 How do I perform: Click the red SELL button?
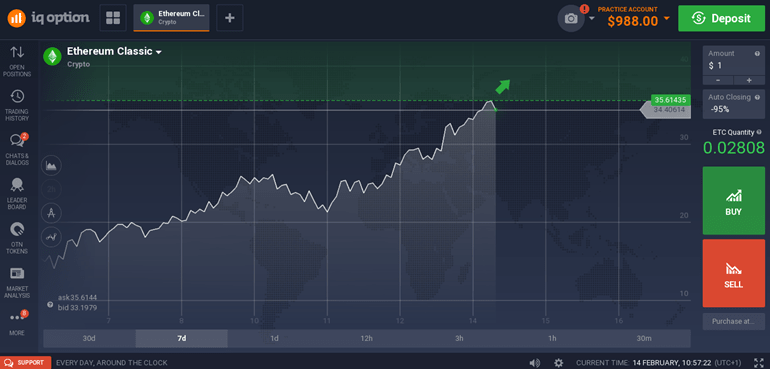[x=733, y=273]
